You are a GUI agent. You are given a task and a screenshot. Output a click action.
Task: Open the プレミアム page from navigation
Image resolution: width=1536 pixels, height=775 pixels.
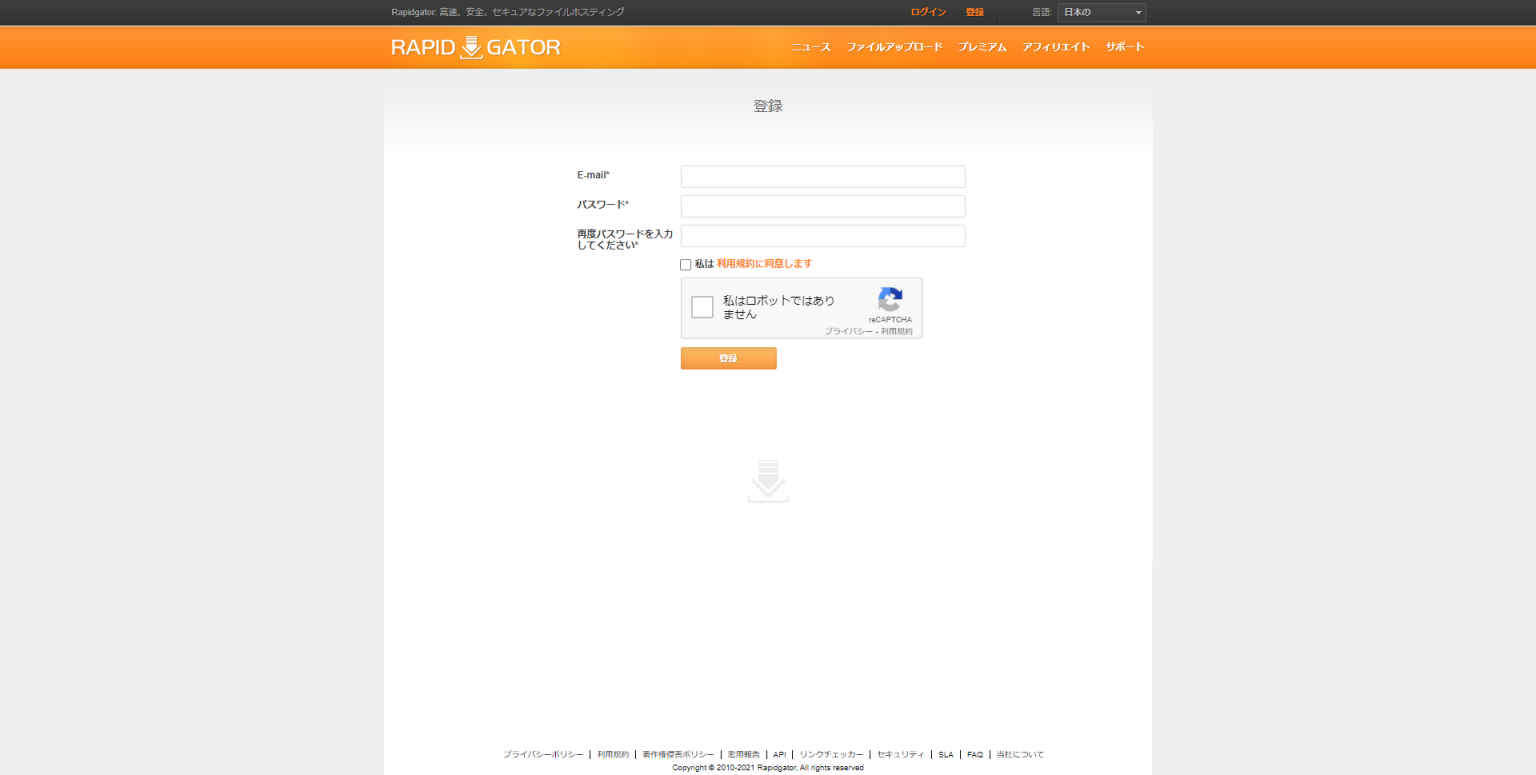click(982, 46)
